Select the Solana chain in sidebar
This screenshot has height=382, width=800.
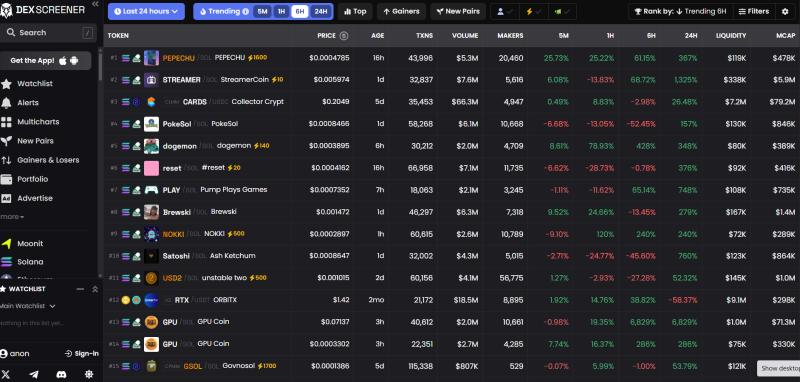(30, 262)
